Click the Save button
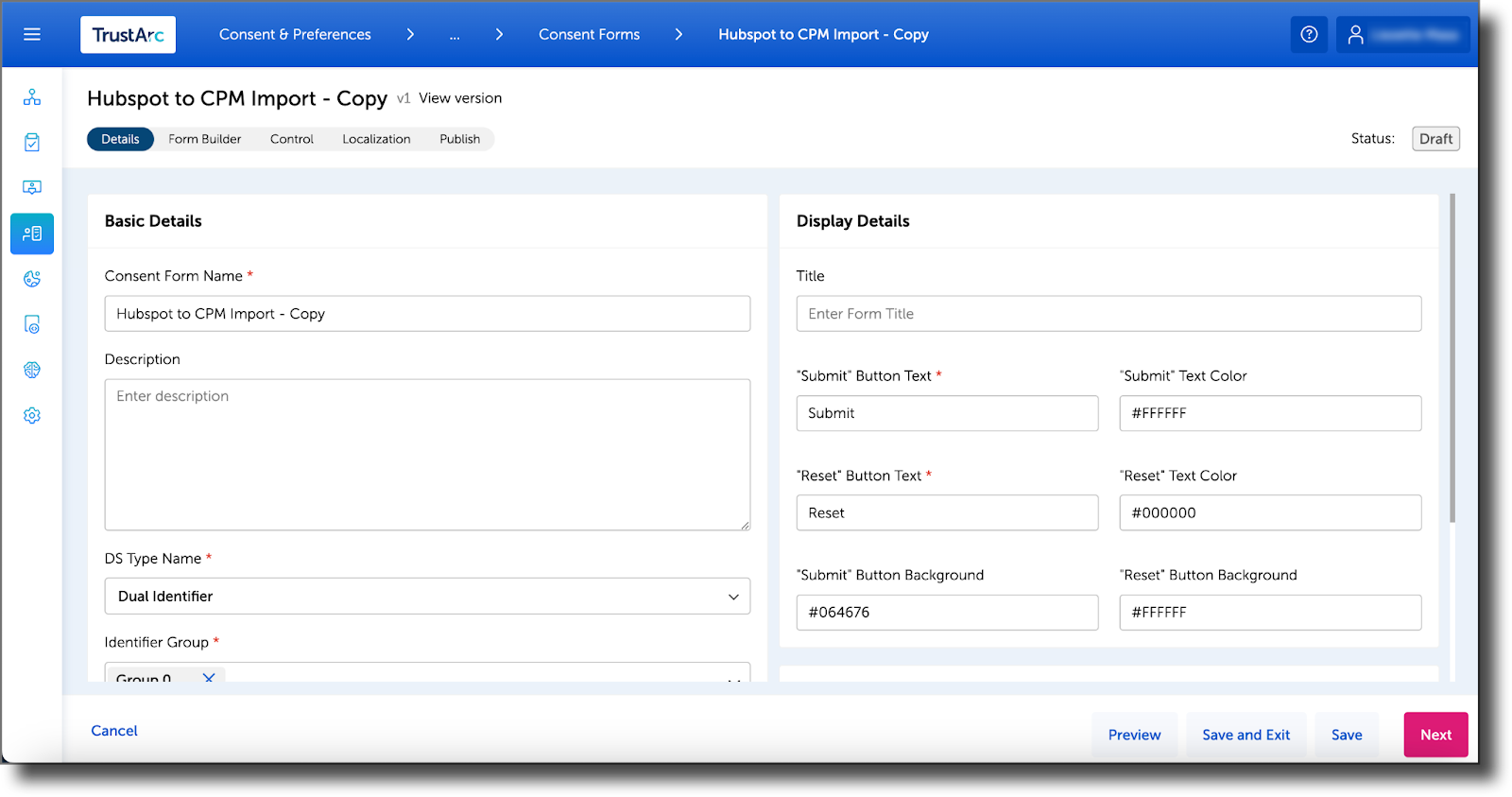Image resolution: width=1512 pixels, height=797 pixels. [x=1347, y=735]
